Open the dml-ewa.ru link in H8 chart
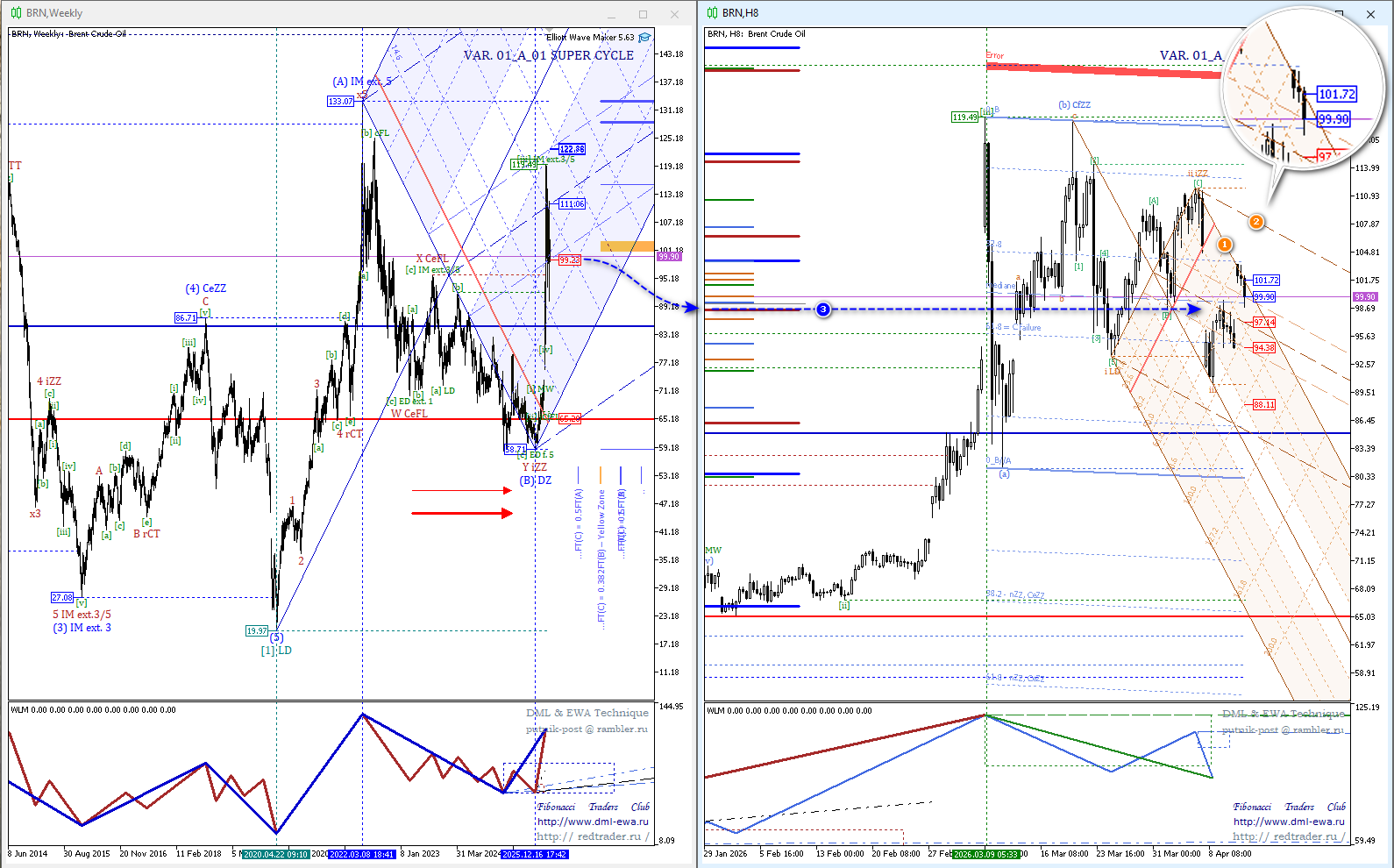 [x=1289, y=822]
